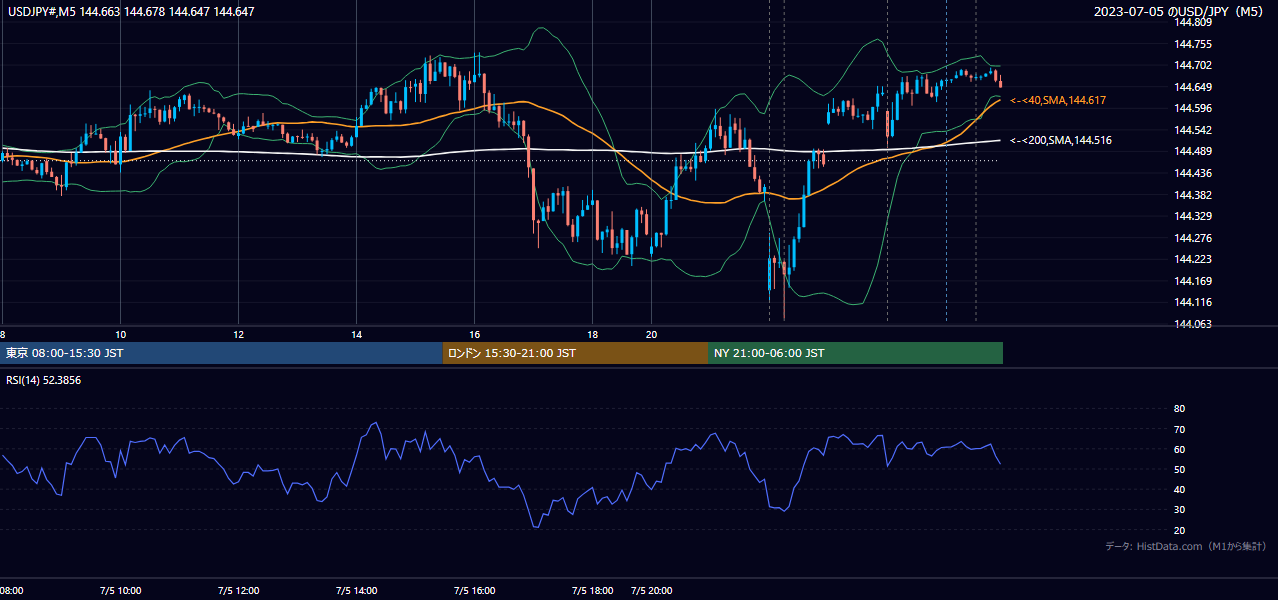Image resolution: width=1278 pixels, height=600 pixels.
Task: Click the RSI scale value 50
Action: tap(1179, 470)
